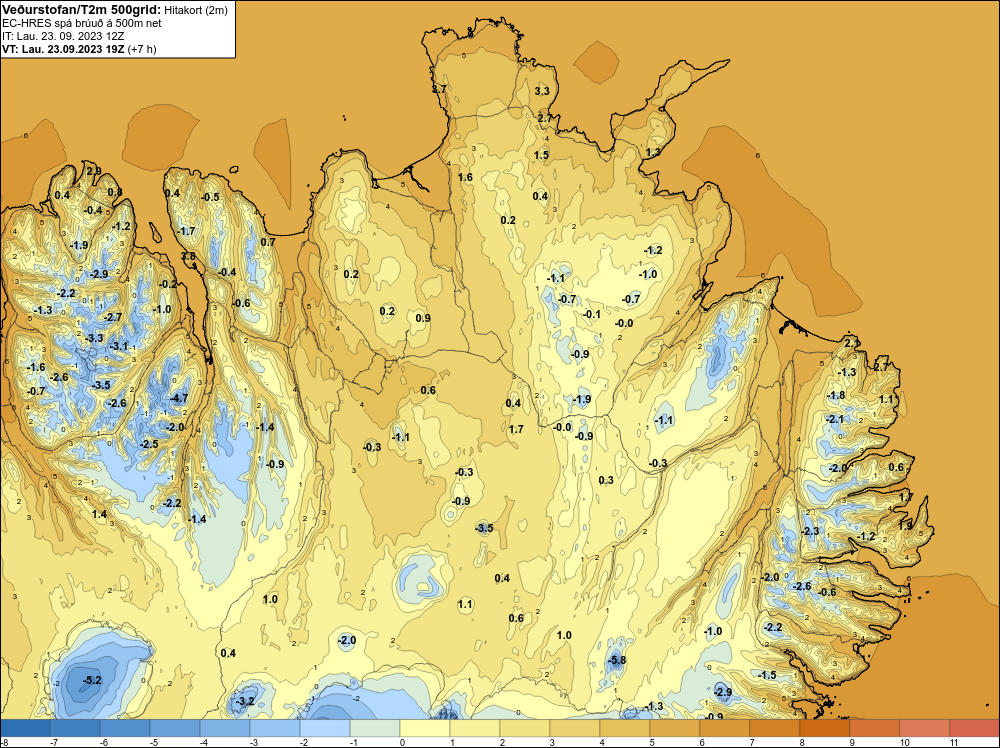
Task: Click the "-5.8" temperature value
Action: click(617, 660)
